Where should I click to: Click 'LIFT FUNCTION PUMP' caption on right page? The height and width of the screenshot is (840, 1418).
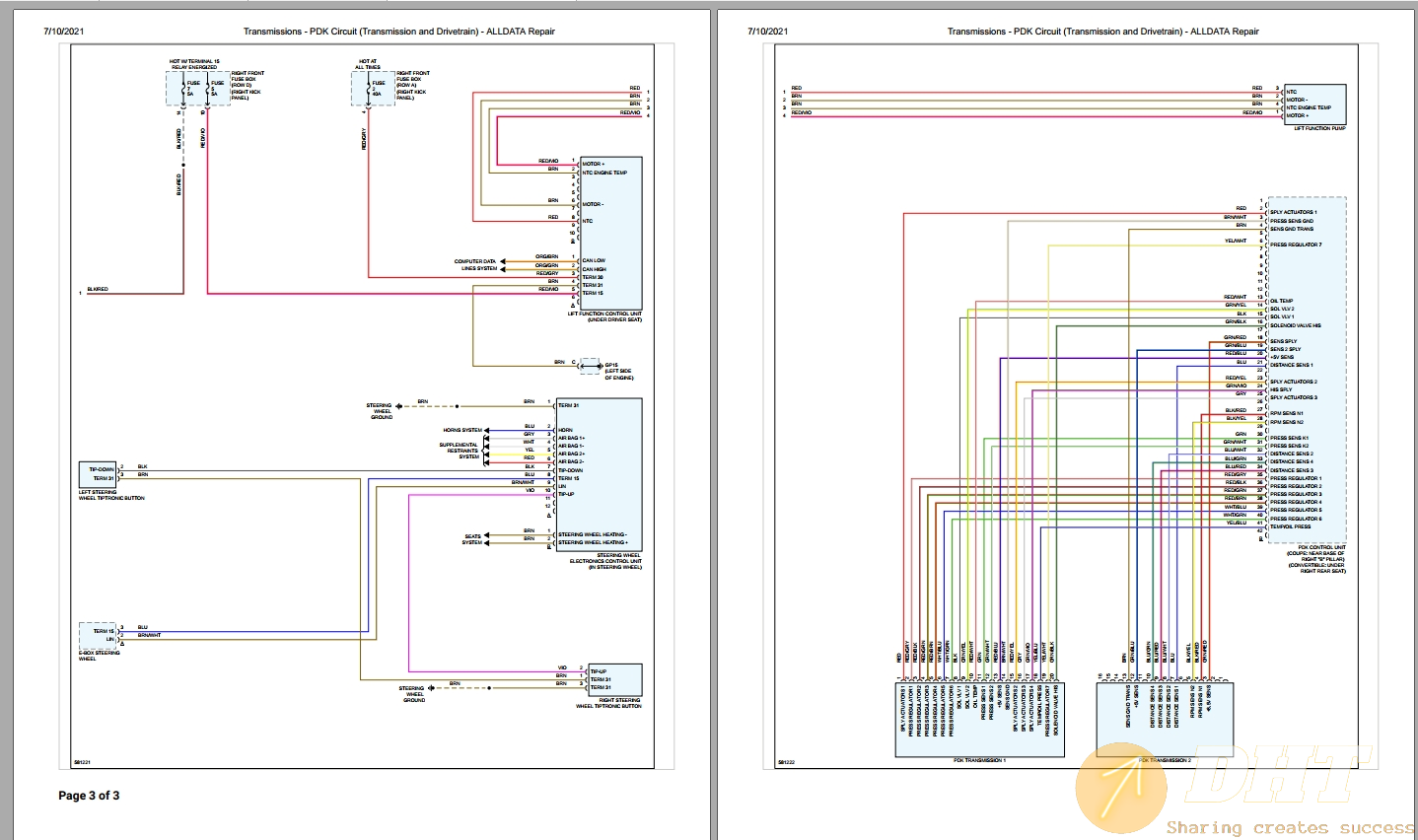pos(1319,128)
